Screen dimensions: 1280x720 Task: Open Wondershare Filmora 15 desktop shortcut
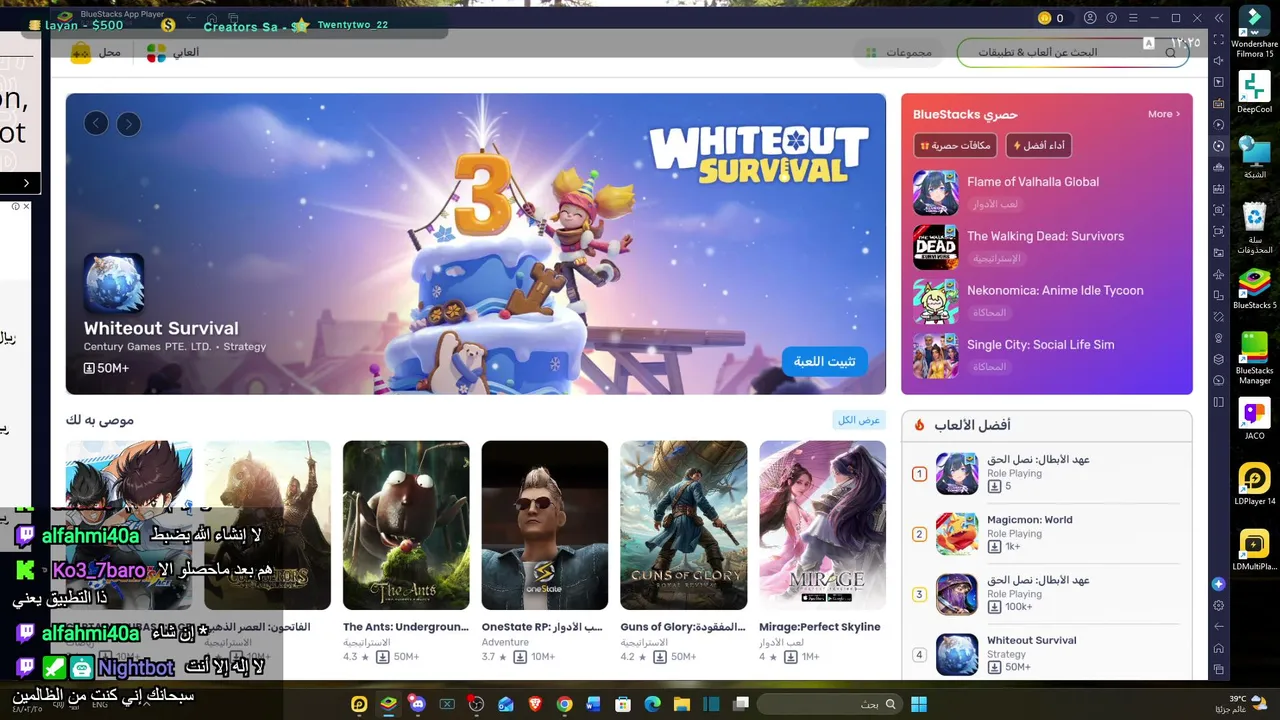[1254, 34]
